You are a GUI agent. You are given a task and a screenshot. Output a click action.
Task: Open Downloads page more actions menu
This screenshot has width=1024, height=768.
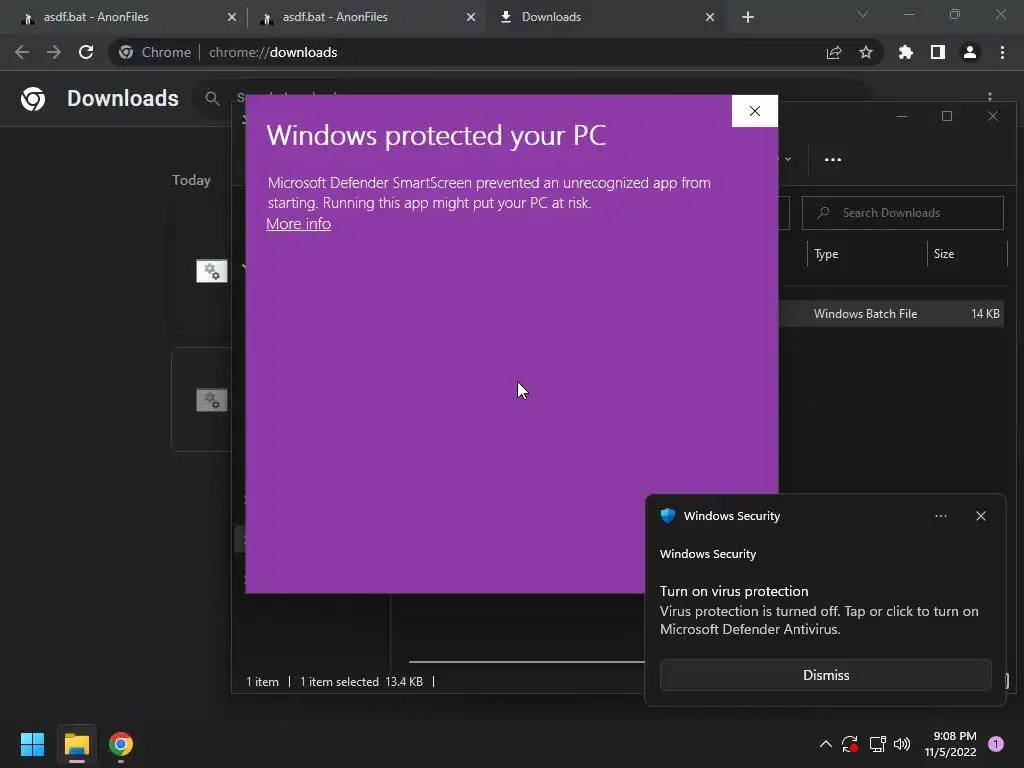tap(990, 97)
